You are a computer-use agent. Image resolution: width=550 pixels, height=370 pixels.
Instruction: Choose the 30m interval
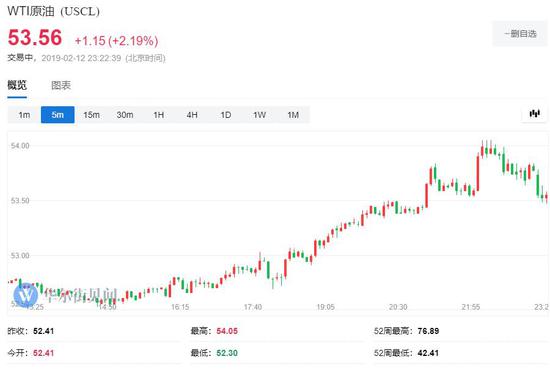point(125,115)
